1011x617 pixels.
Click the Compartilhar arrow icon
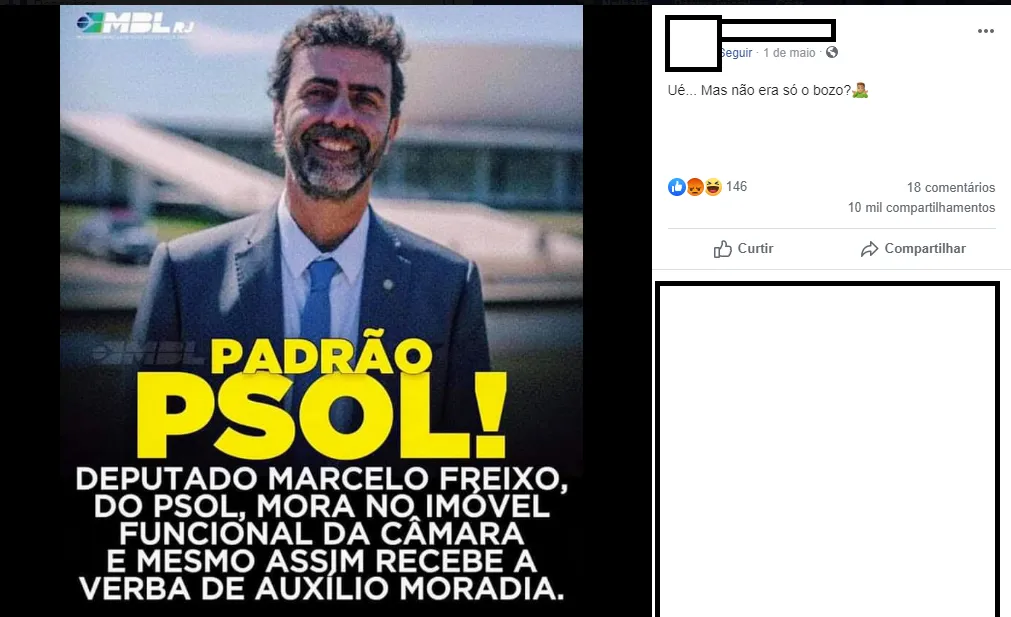click(869, 249)
